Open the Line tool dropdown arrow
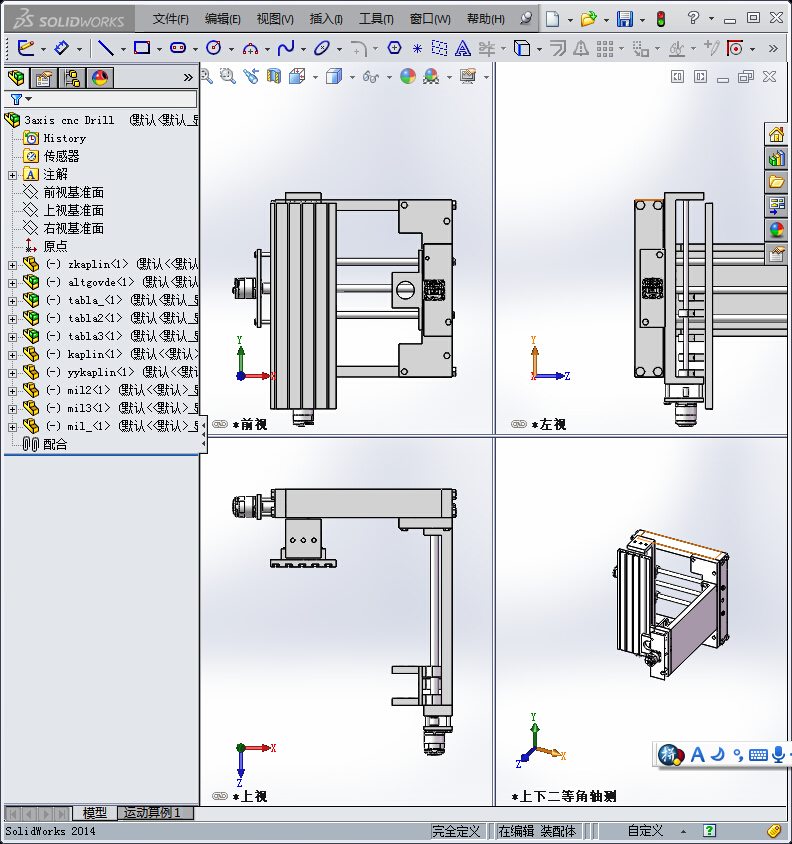The height and width of the screenshot is (844, 792). click(x=123, y=50)
